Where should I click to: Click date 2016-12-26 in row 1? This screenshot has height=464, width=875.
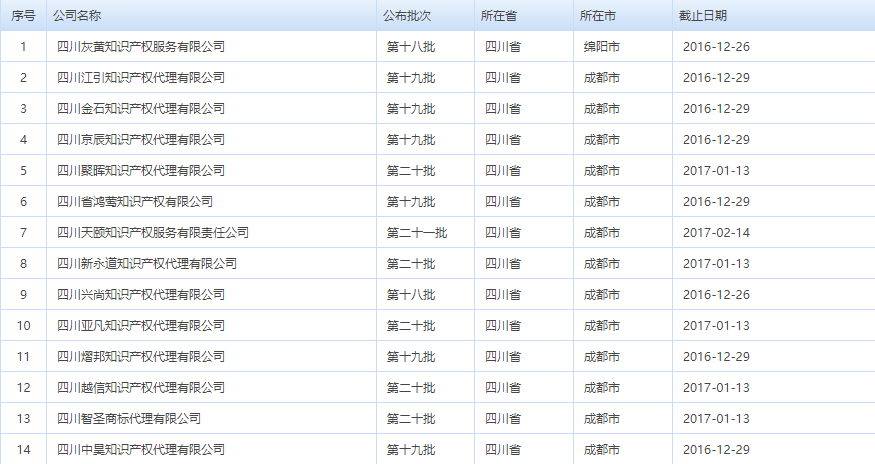[716, 46]
